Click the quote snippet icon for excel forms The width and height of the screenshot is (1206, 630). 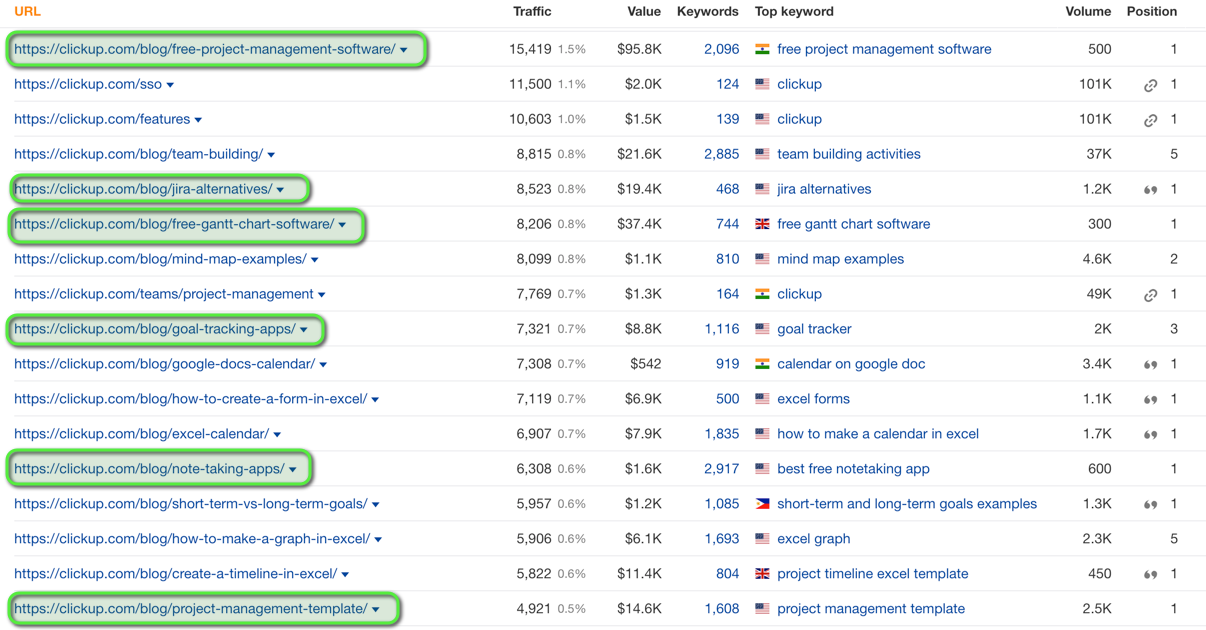tap(1150, 400)
